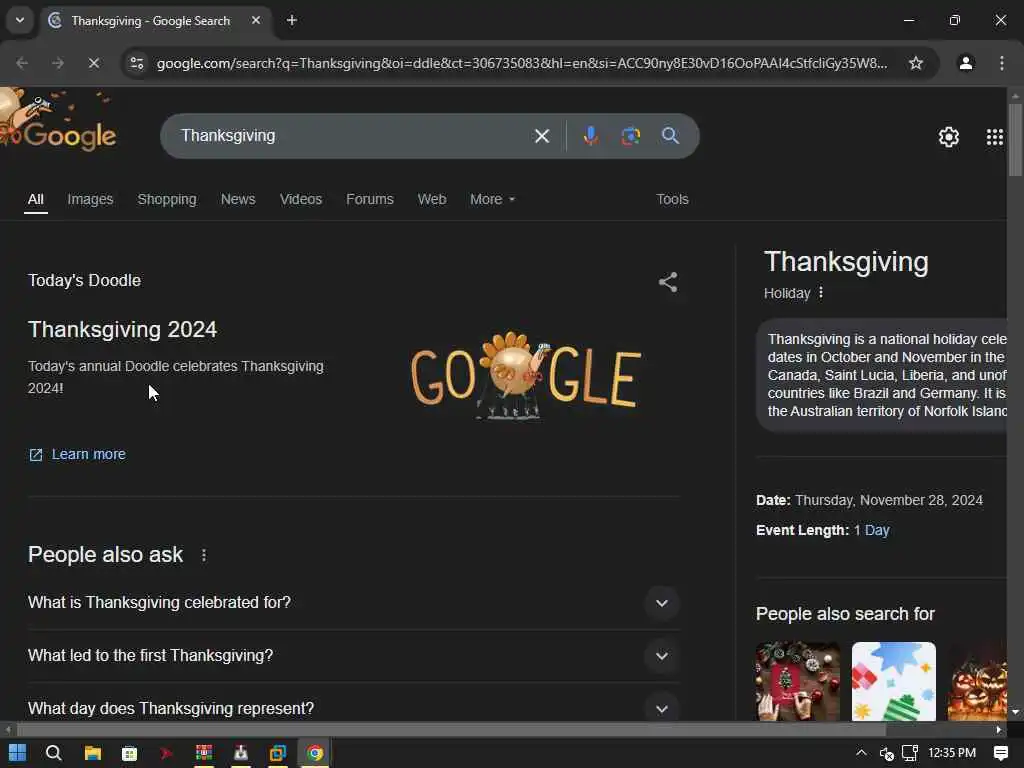Switch to the Web tab
The height and width of the screenshot is (768, 1024).
(432, 199)
